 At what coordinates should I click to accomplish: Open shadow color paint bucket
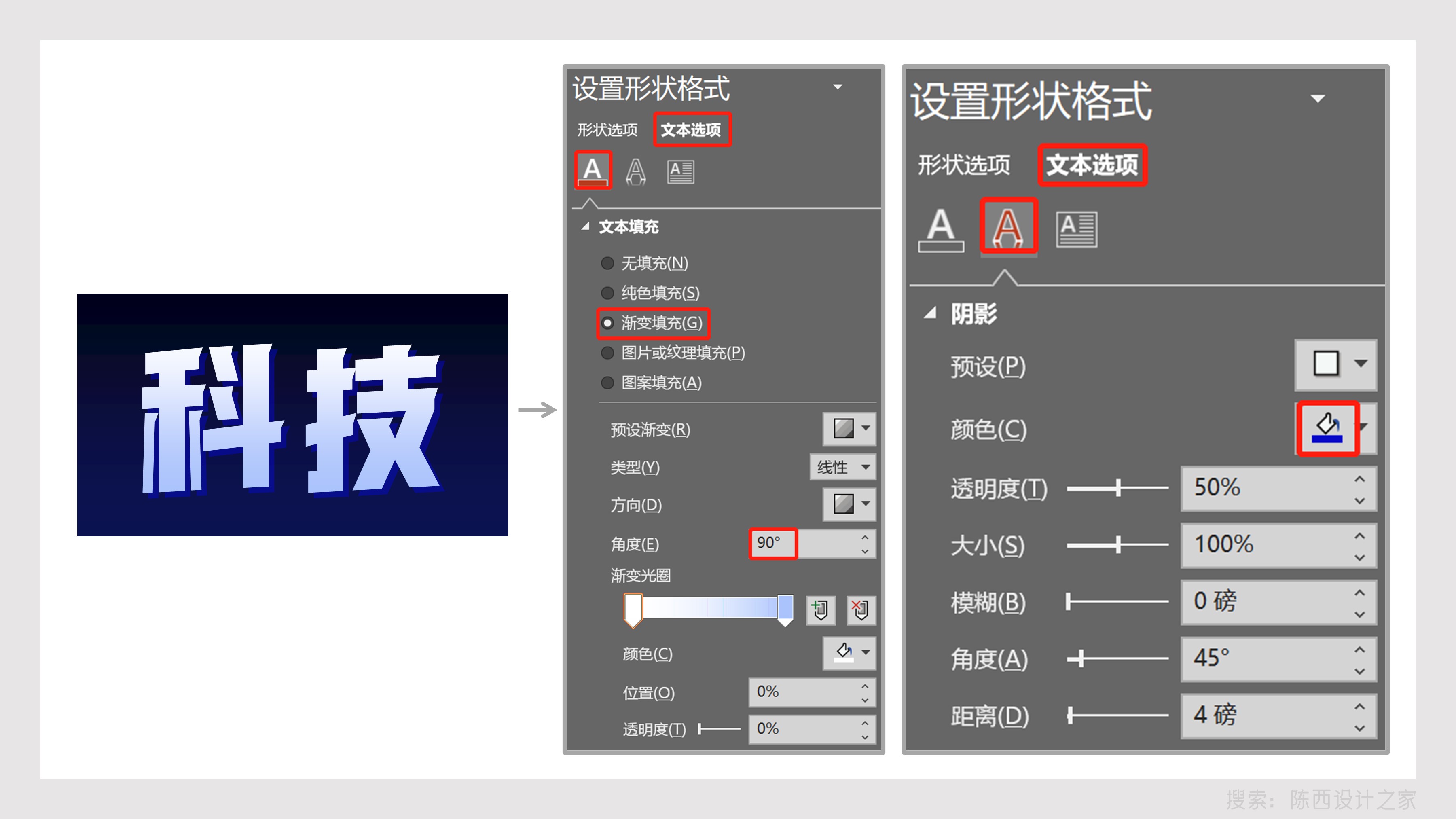tap(1327, 428)
